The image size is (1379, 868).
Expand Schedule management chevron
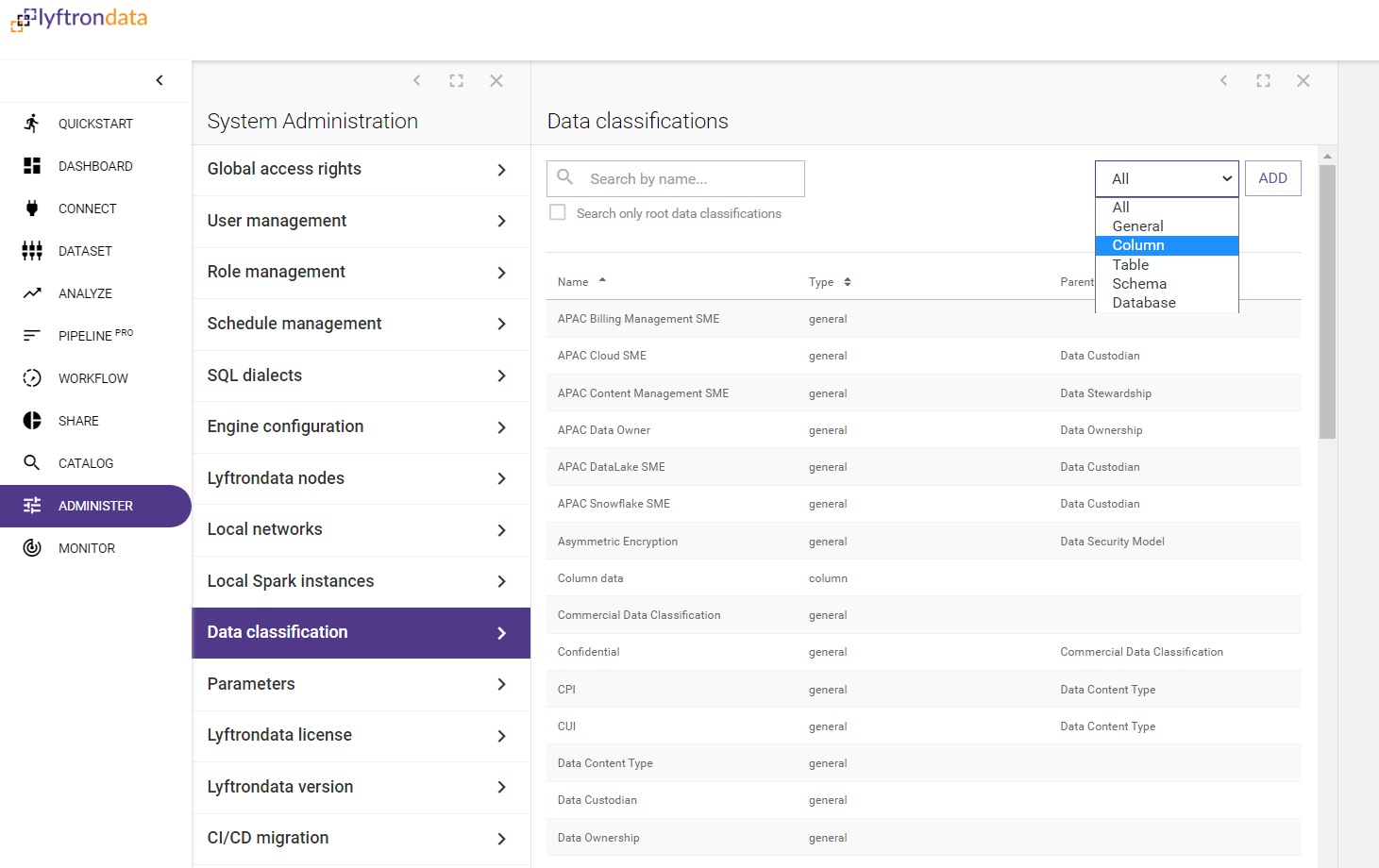click(x=502, y=324)
